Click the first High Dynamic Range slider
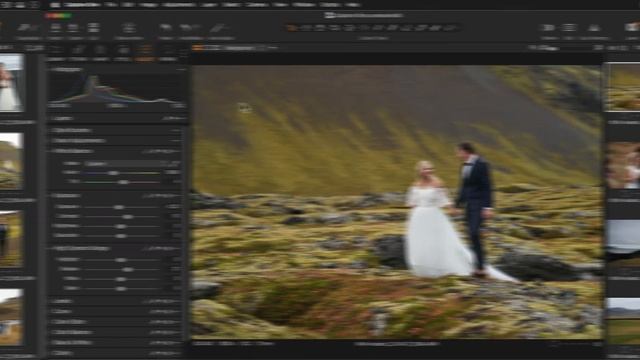640x360 pixels. 122,260
